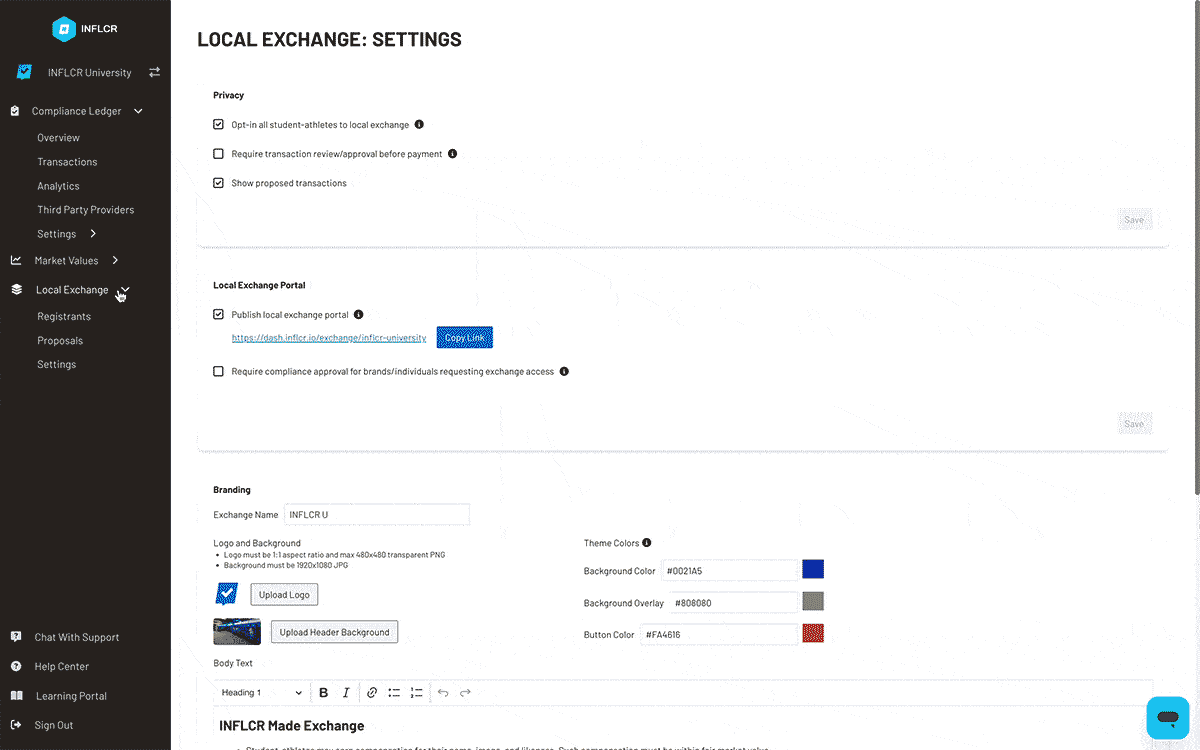
Task: Open the Heading 1 style dropdown
Action: coord(262,692)
